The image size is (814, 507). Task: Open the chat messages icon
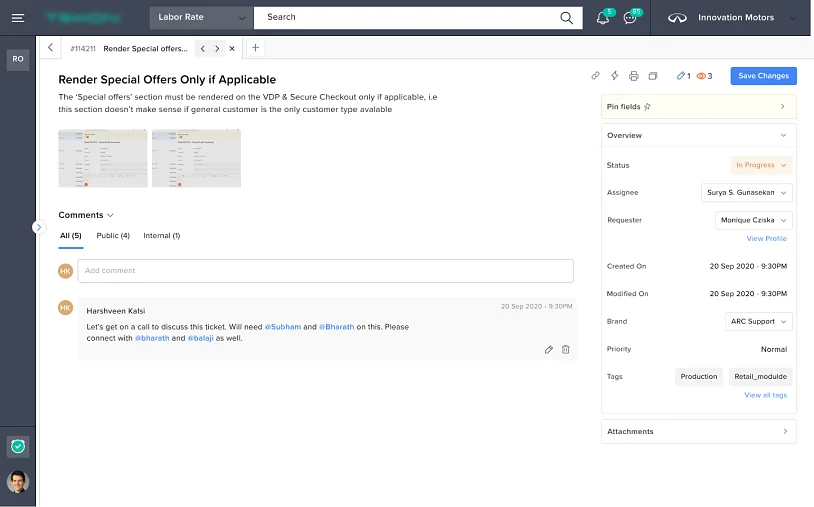tap(630, 18)
